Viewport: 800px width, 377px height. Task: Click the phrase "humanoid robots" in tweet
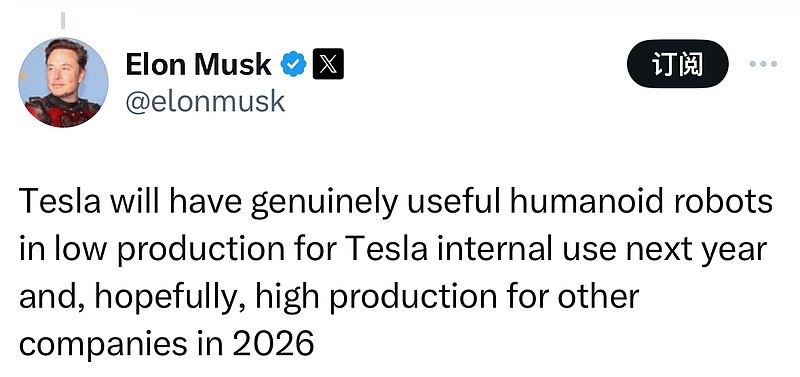click(641, 201)
